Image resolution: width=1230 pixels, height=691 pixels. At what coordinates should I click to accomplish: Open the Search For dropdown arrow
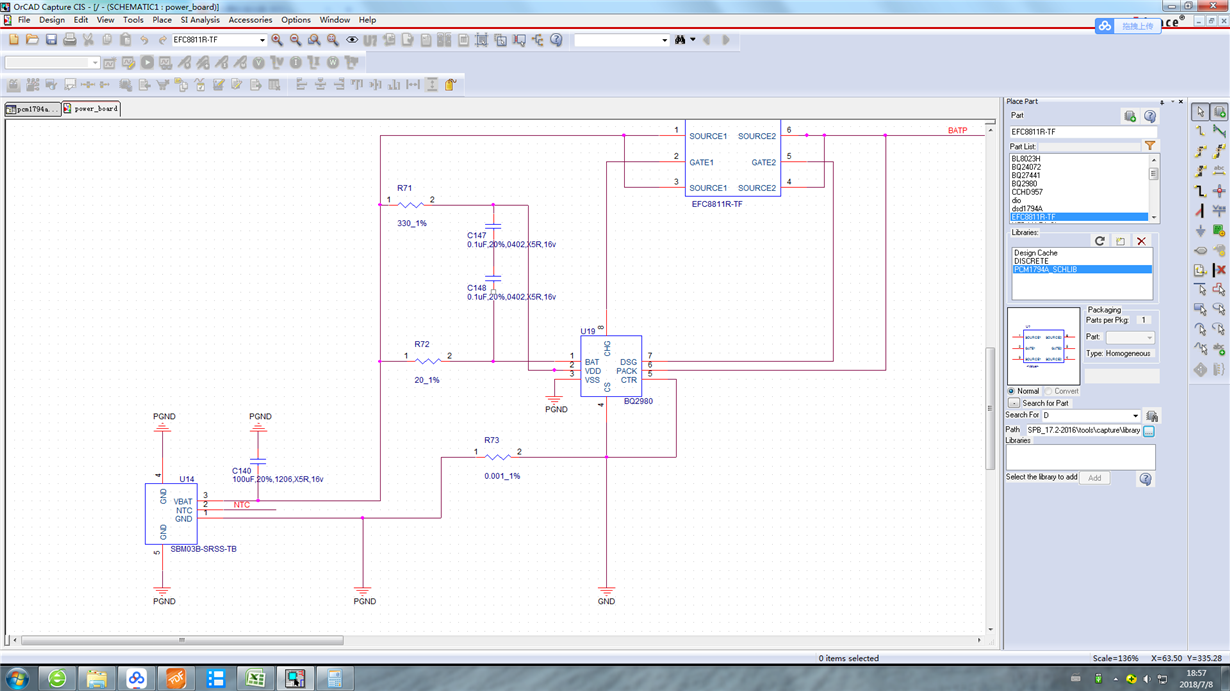click(1135, 416)
